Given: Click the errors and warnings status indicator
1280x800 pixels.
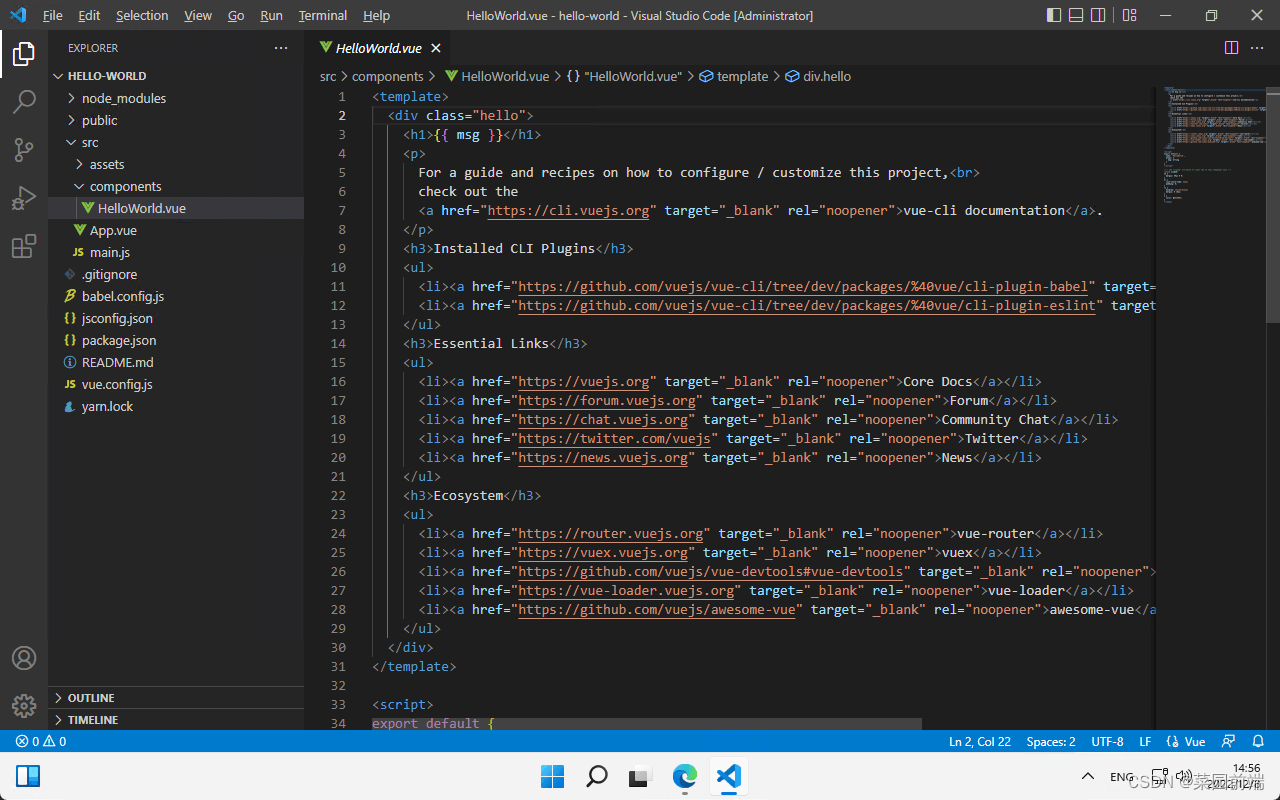Looking at the screenshot, I should 41,742.
